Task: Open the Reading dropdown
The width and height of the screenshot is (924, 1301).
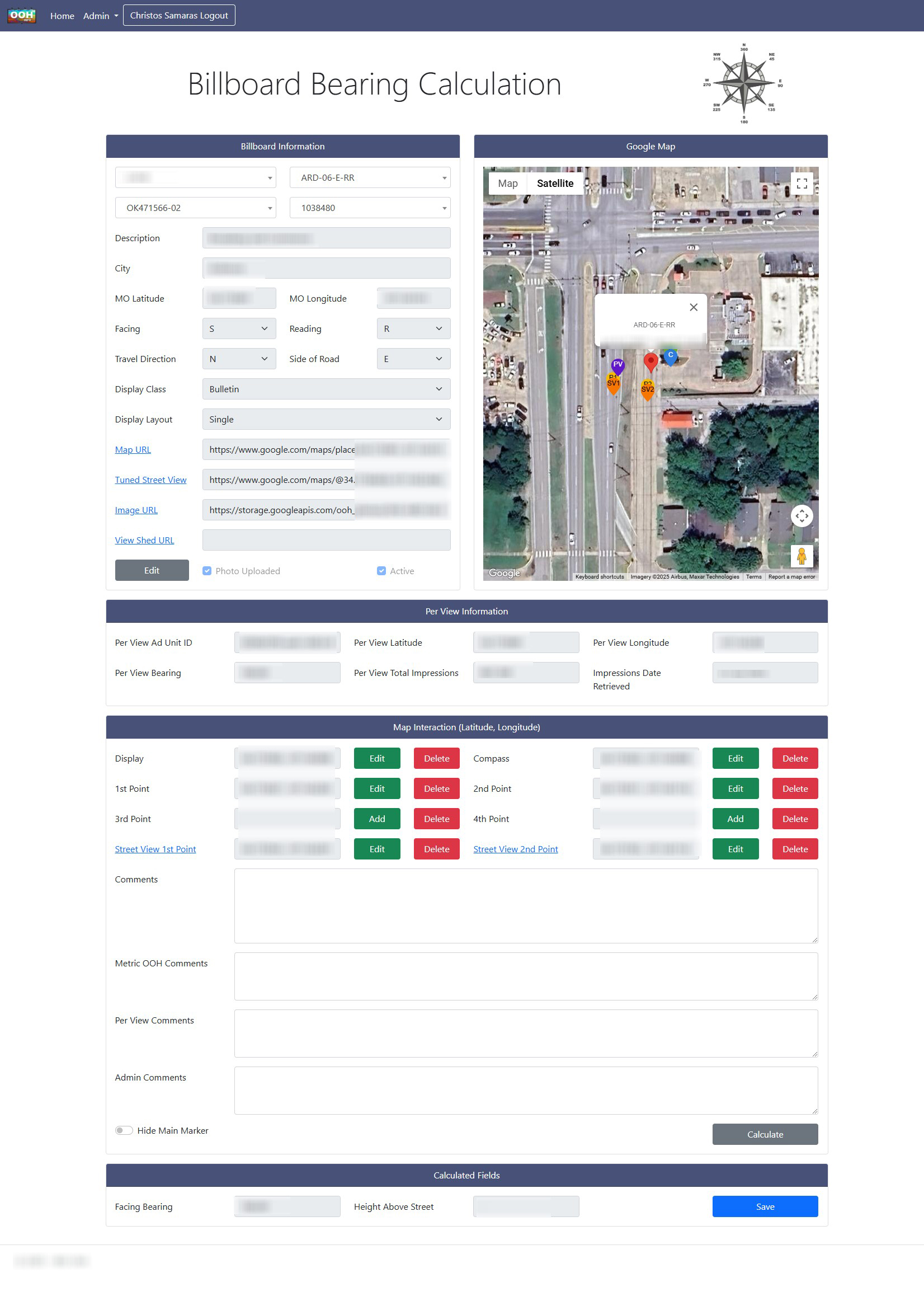Action: pos(414,328)
